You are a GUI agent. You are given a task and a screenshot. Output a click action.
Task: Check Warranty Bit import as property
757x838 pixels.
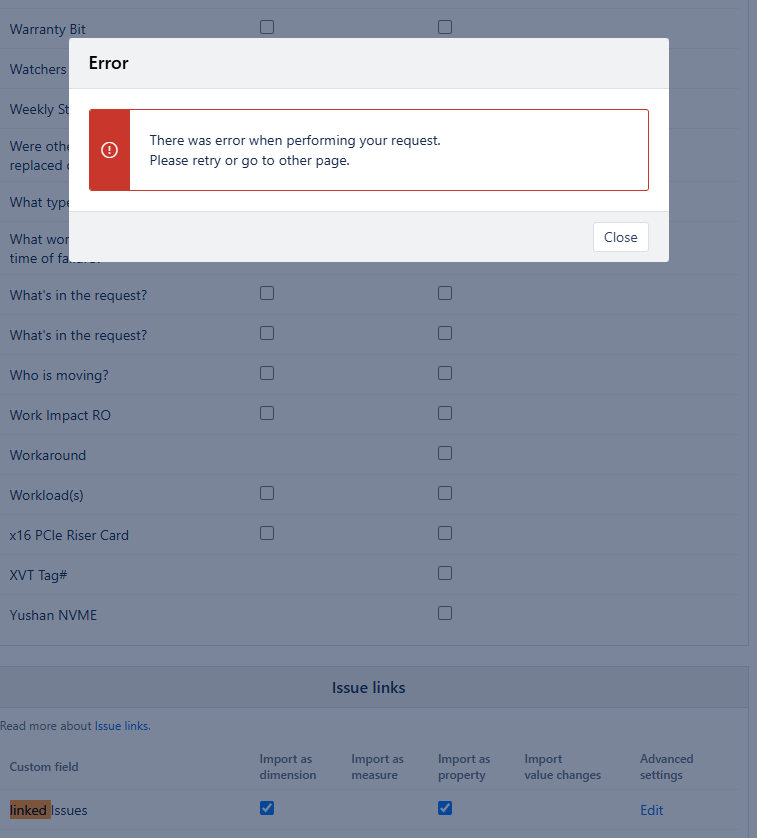pos(445,27)
